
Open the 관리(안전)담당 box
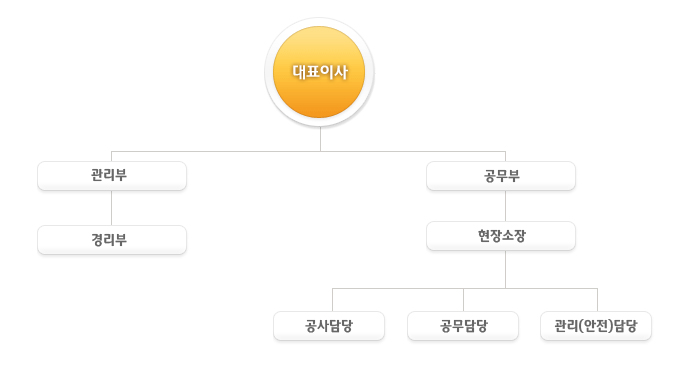[596, 326]
